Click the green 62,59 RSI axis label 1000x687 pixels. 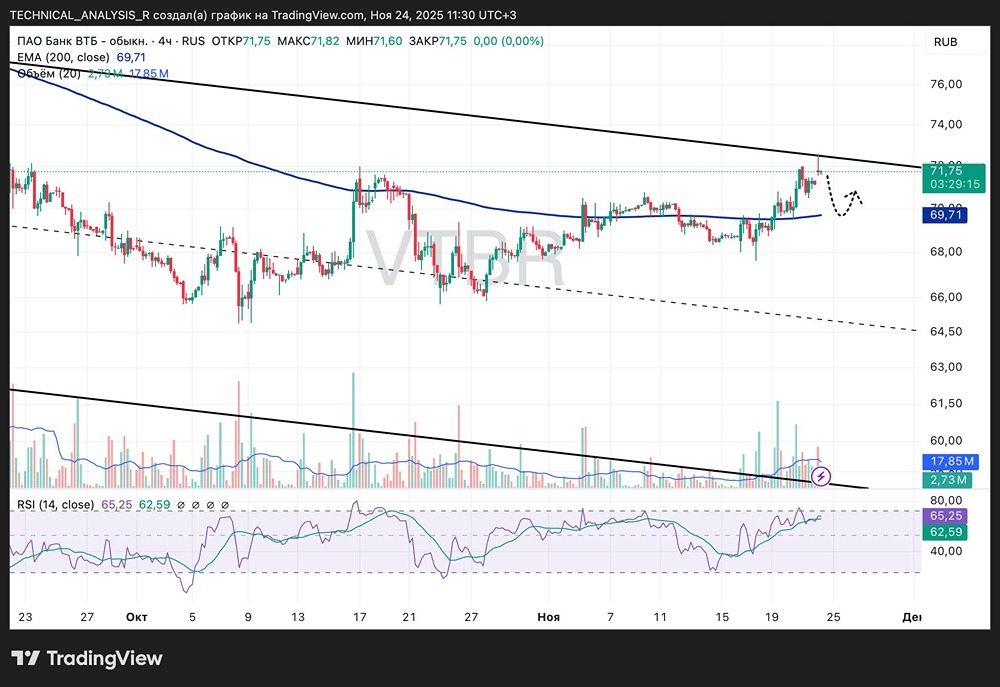(945, 532)
